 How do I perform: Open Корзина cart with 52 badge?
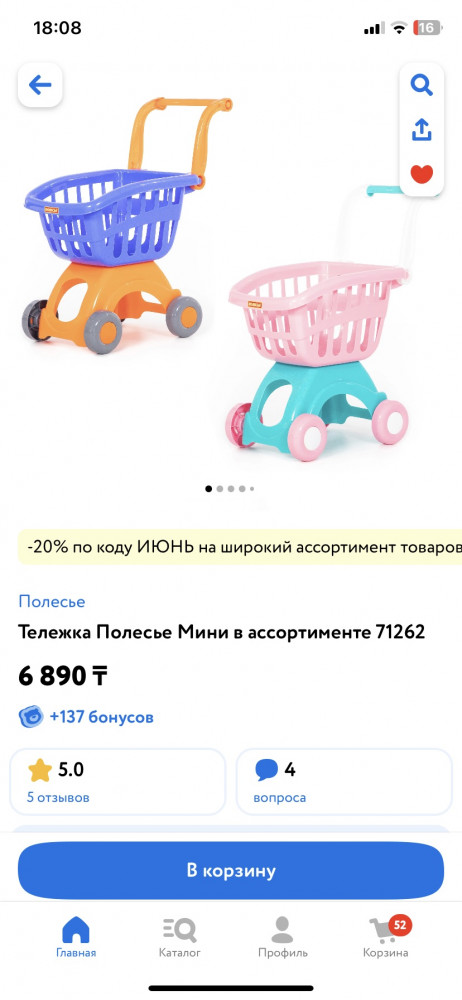pyautogui.click(x=386, y=938)
